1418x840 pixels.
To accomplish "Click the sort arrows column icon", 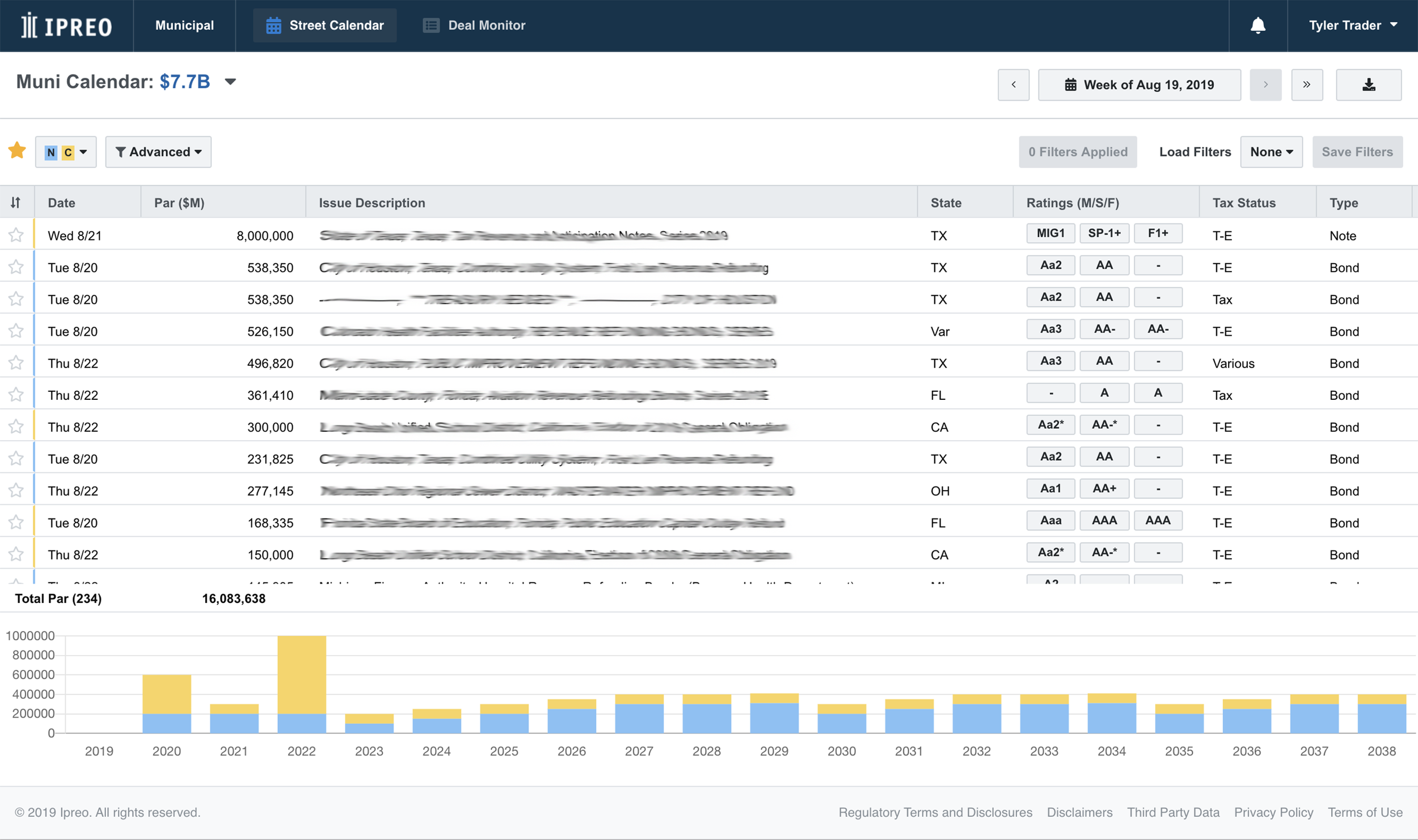I will (x=16, y=202).
